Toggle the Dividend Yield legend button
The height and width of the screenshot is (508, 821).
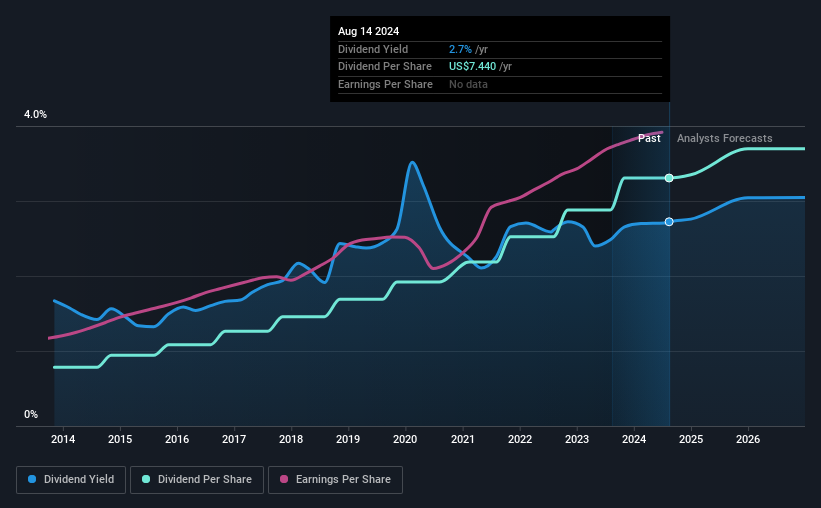[71, 480]
